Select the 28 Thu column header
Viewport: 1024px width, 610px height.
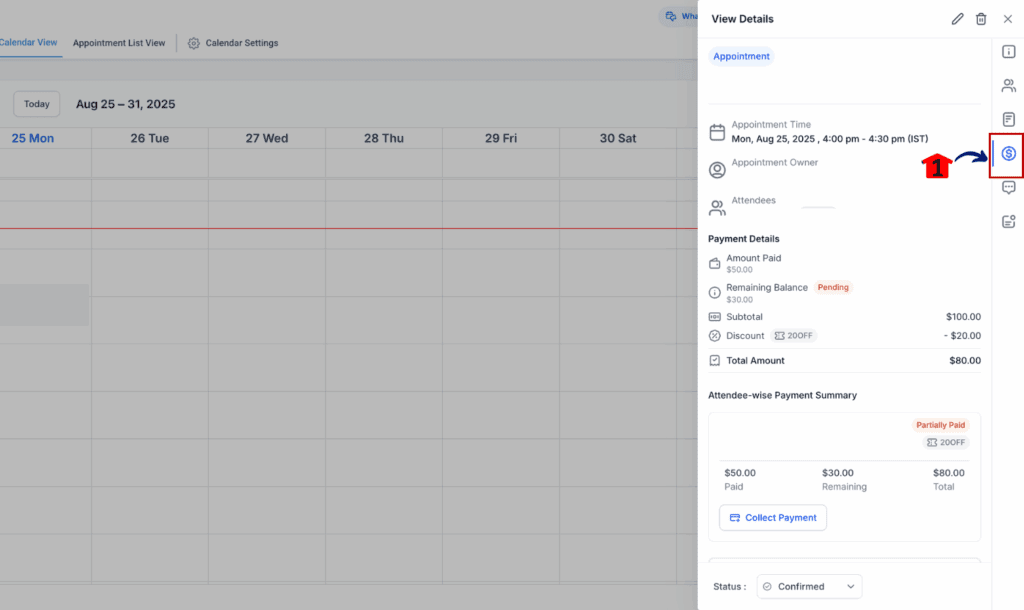click(x=384, y=138)
